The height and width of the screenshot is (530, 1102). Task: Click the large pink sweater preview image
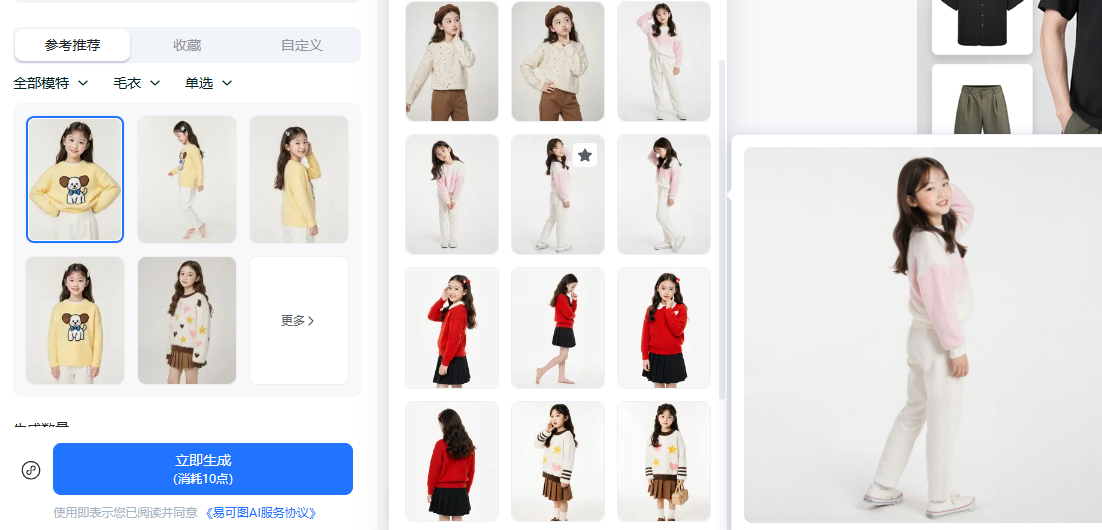coord(923,335)
